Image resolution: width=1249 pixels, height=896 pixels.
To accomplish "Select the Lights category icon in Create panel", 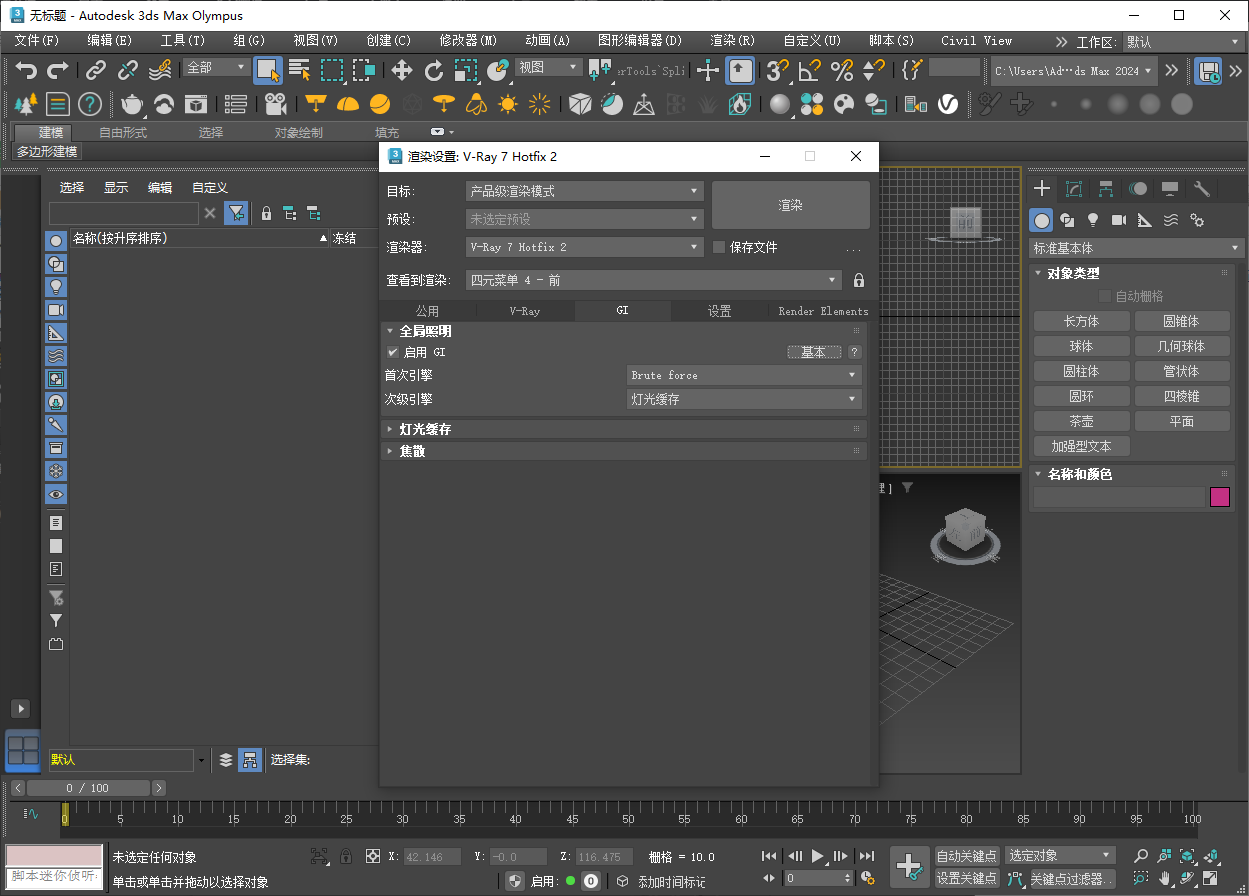I will click(x=1093, y=220).
